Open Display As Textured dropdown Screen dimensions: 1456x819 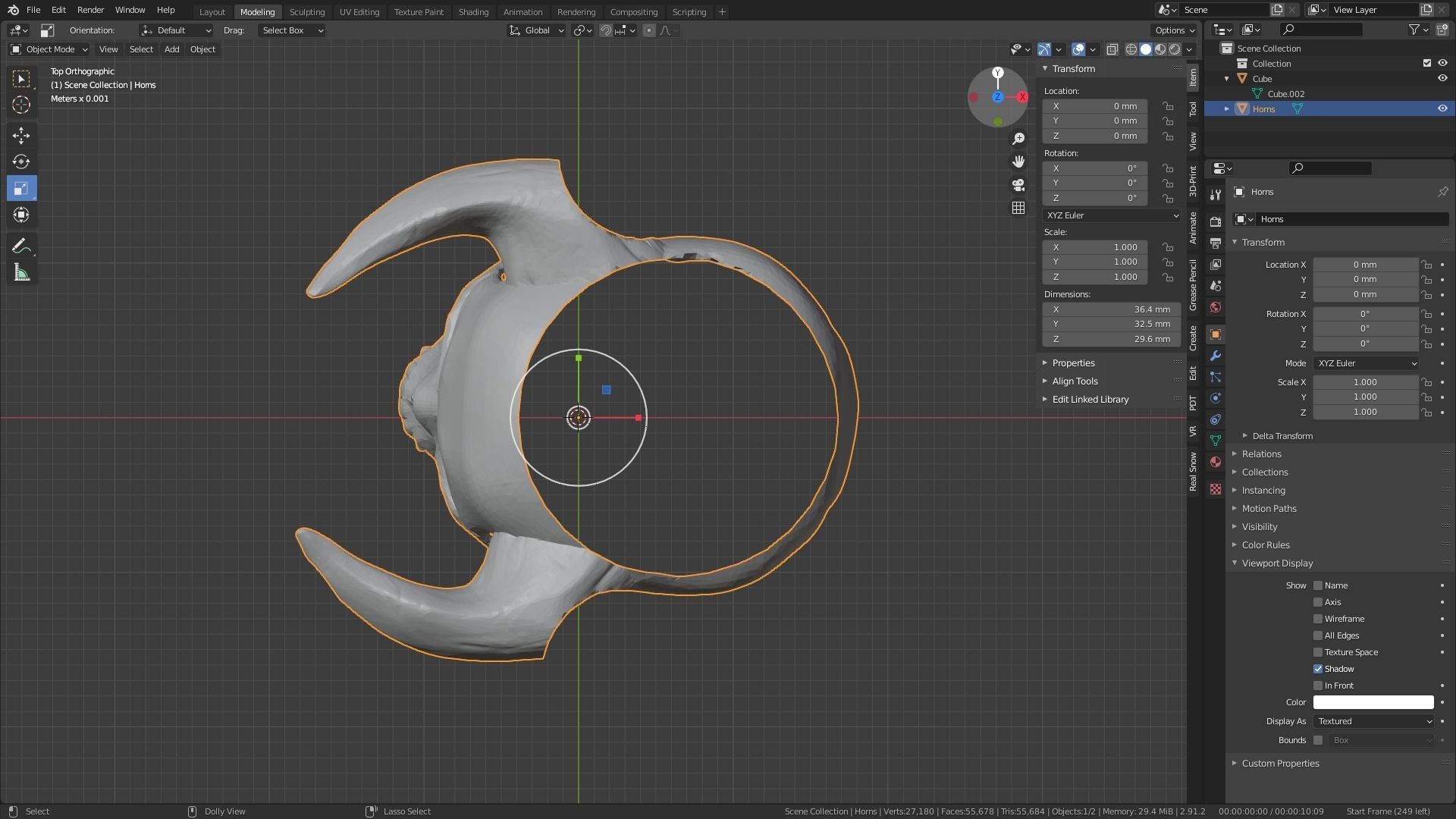tap(1373, 721)
